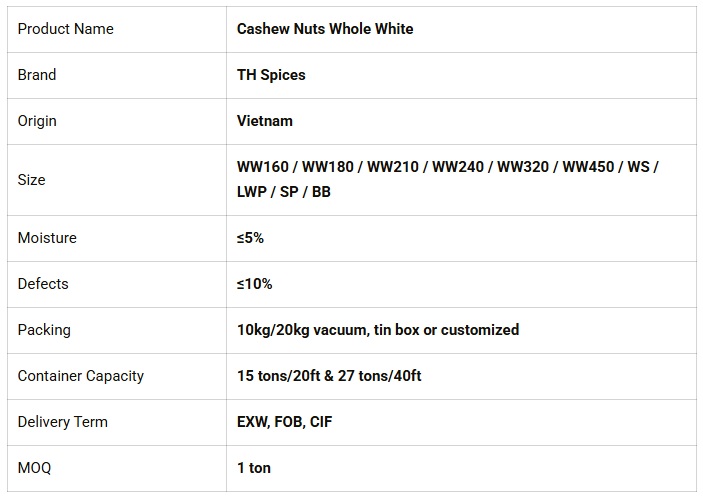Select the ≤10% defects value
Image resolution: width=703 pixels, height=498 pixels.
pyautogui.click(x=254, y=284)
